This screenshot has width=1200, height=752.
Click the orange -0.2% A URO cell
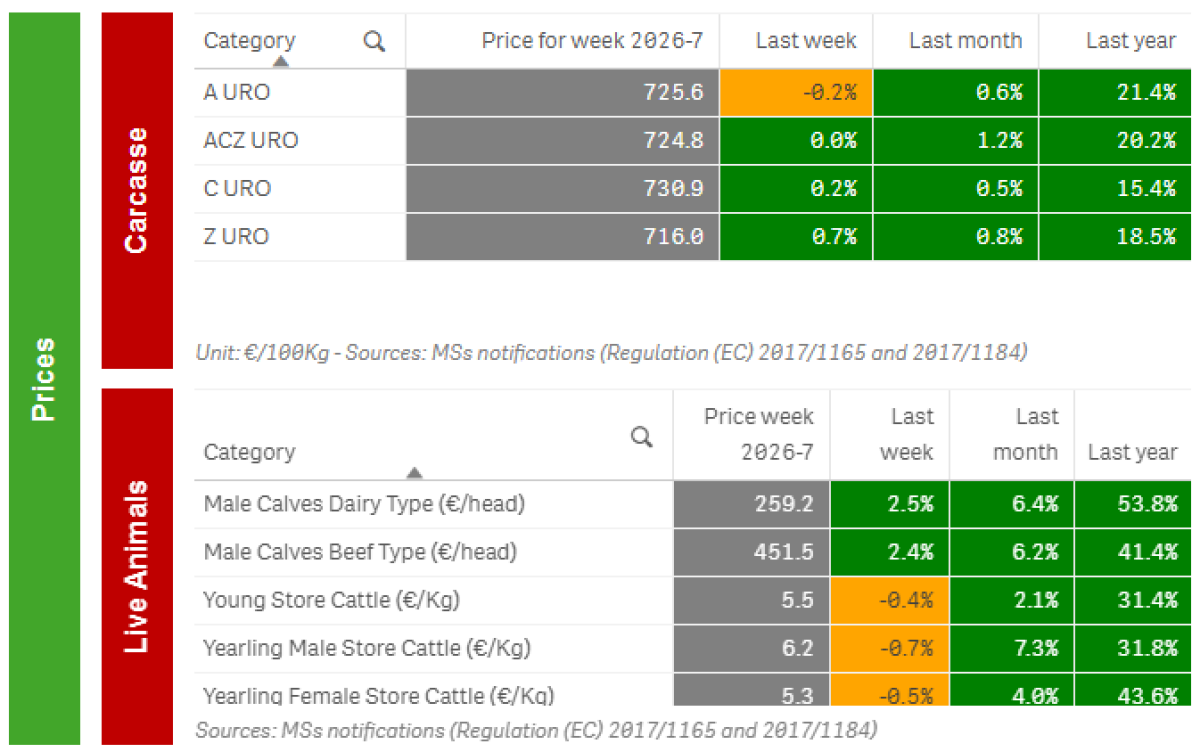(x=796, y=93)
